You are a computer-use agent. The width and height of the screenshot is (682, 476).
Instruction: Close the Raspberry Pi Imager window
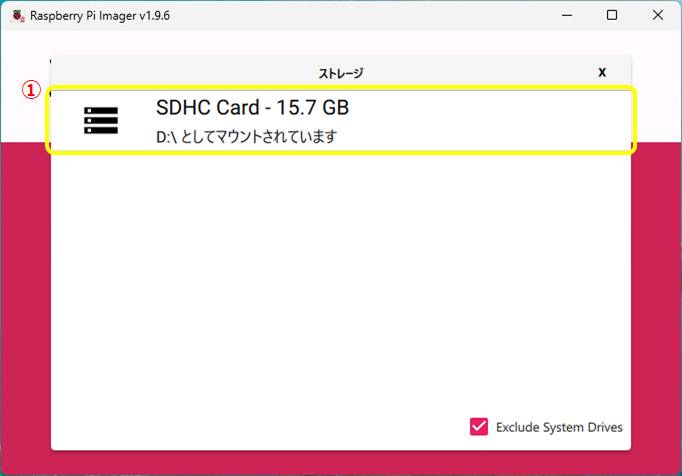[x=657, y=16]
